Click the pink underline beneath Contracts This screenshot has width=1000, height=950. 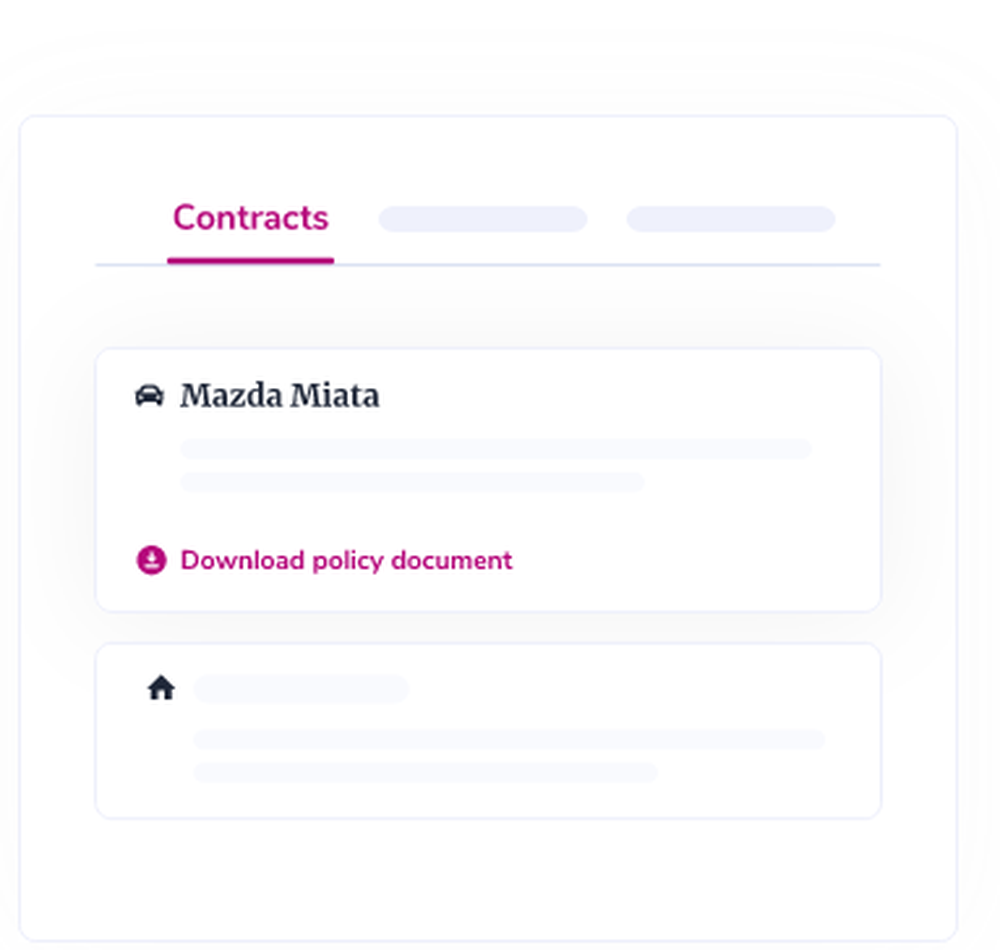tap(250, 261)
